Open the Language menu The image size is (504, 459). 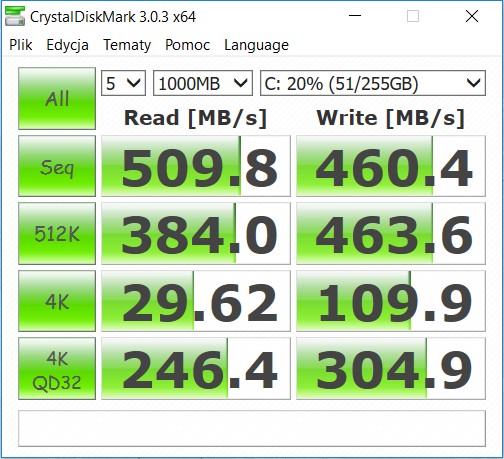[x=256, y=45]
